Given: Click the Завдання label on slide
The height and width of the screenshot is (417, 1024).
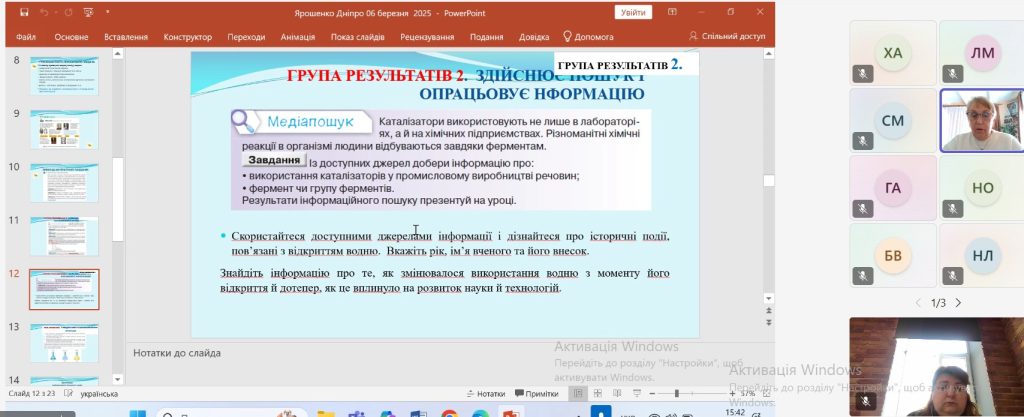Looking at the screenshot, I should click(274, 159).
